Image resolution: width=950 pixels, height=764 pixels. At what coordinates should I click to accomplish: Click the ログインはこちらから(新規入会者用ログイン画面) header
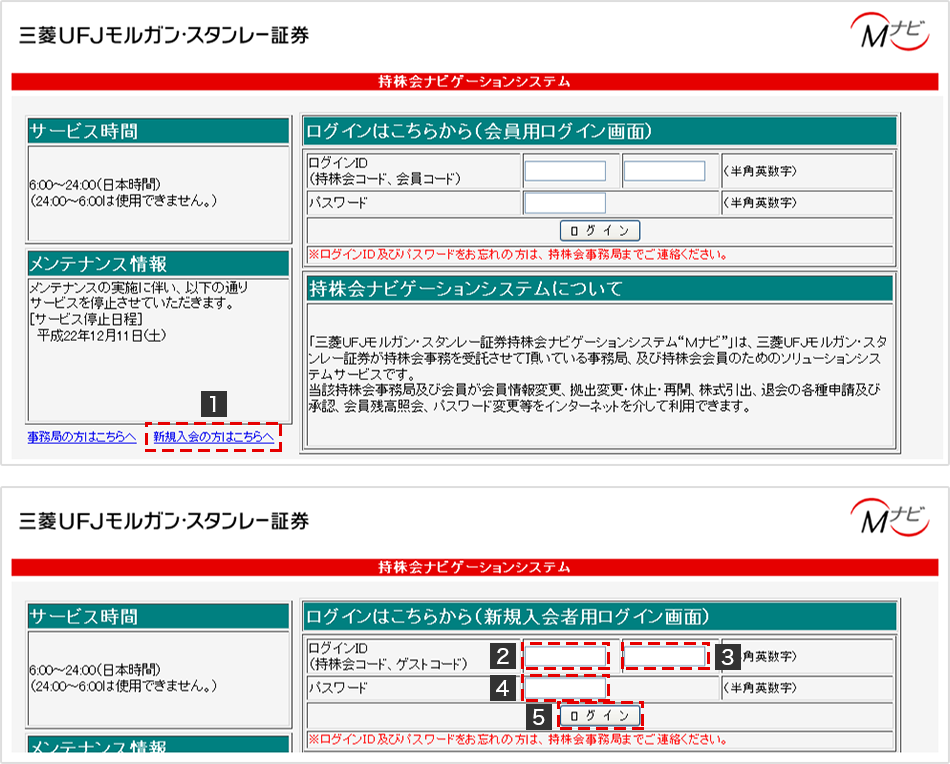pyautogui.click(x=599, y=617)
